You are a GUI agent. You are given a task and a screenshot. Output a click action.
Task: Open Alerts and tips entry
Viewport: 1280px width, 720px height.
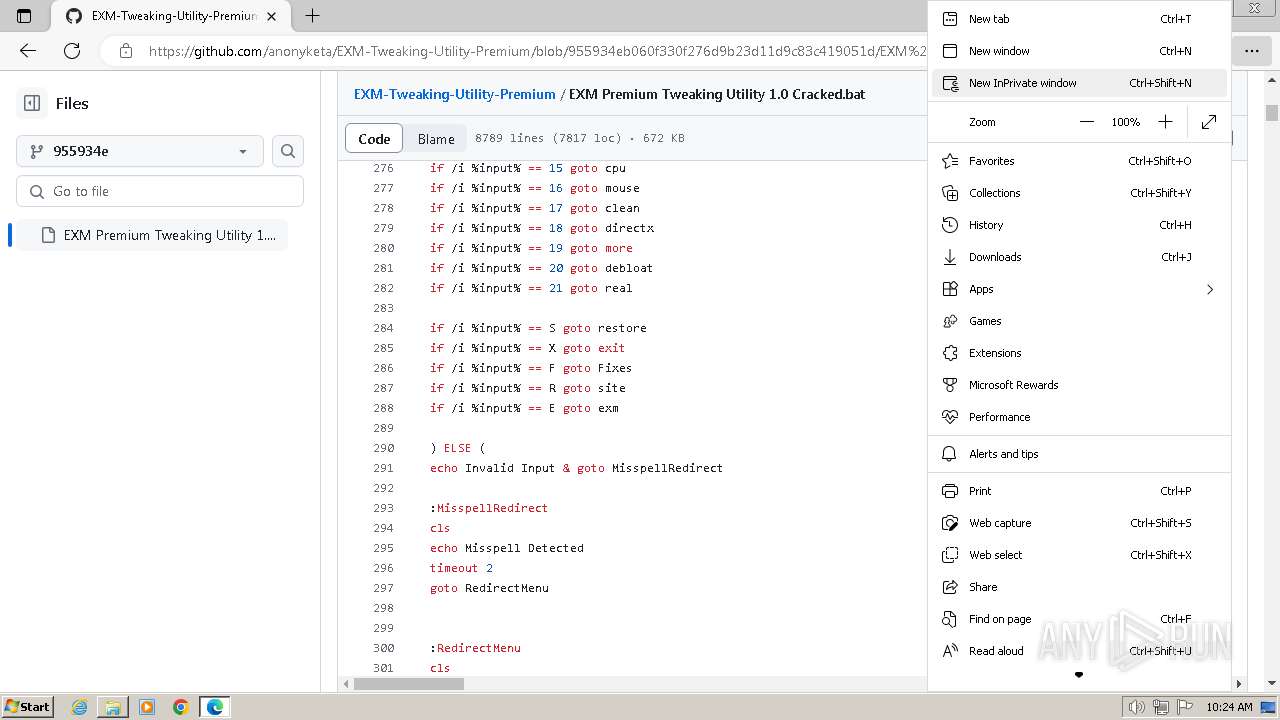[x=1079, y=454]
